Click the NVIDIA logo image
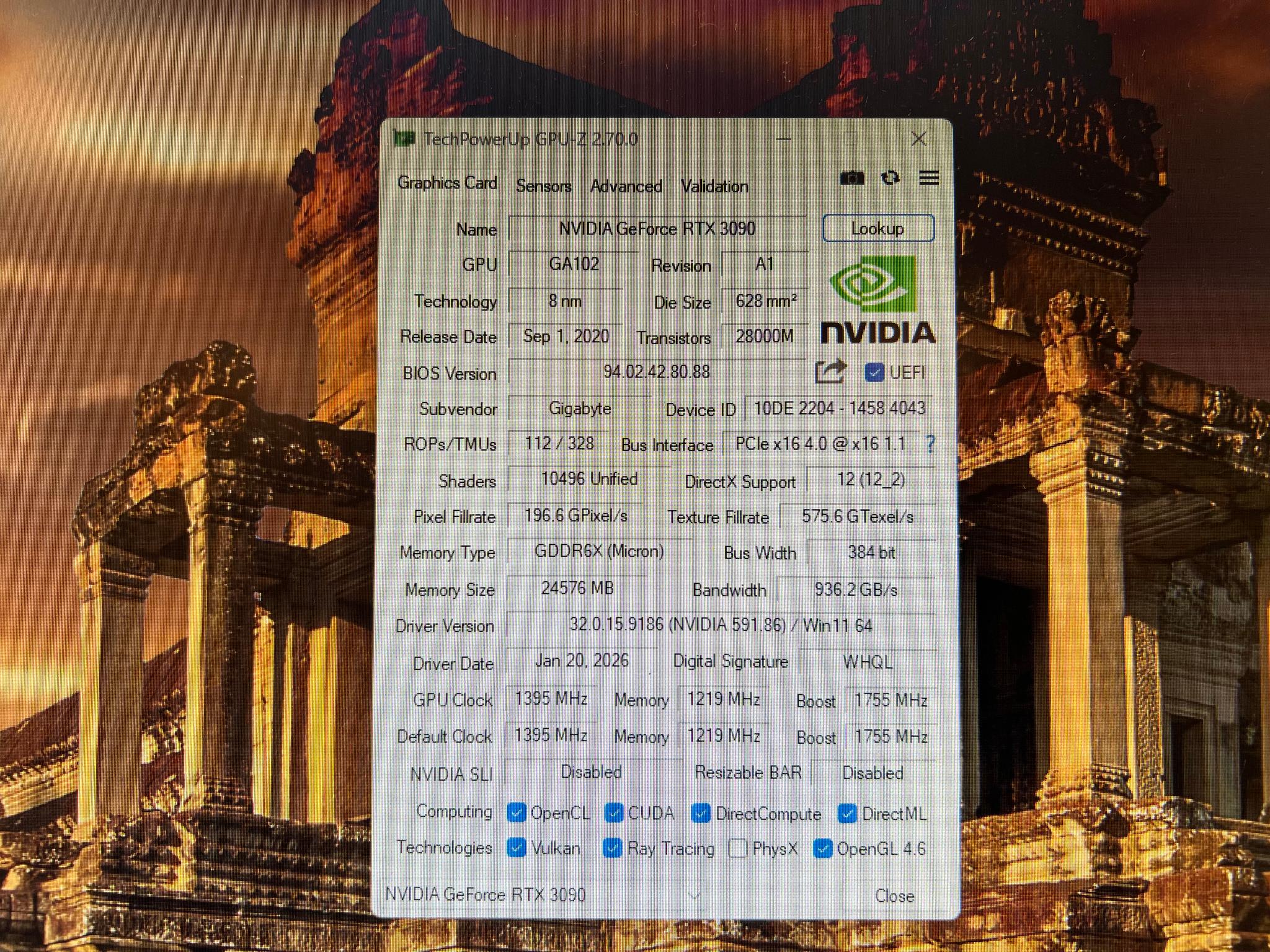Screen dimensions: 1270x952 877,300
